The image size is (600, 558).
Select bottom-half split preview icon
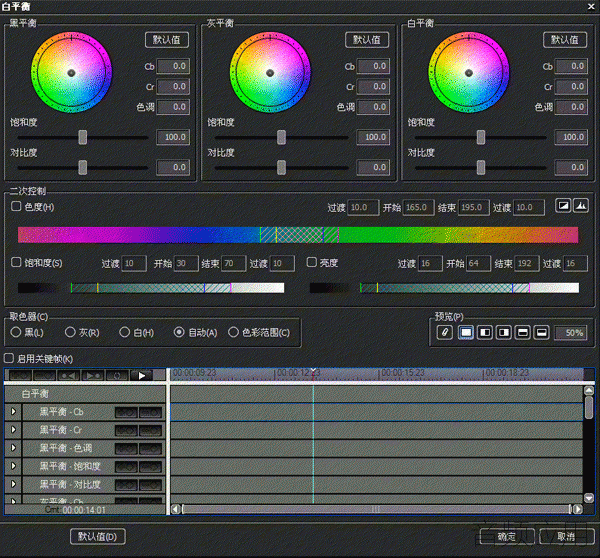[x=541, y=332]
